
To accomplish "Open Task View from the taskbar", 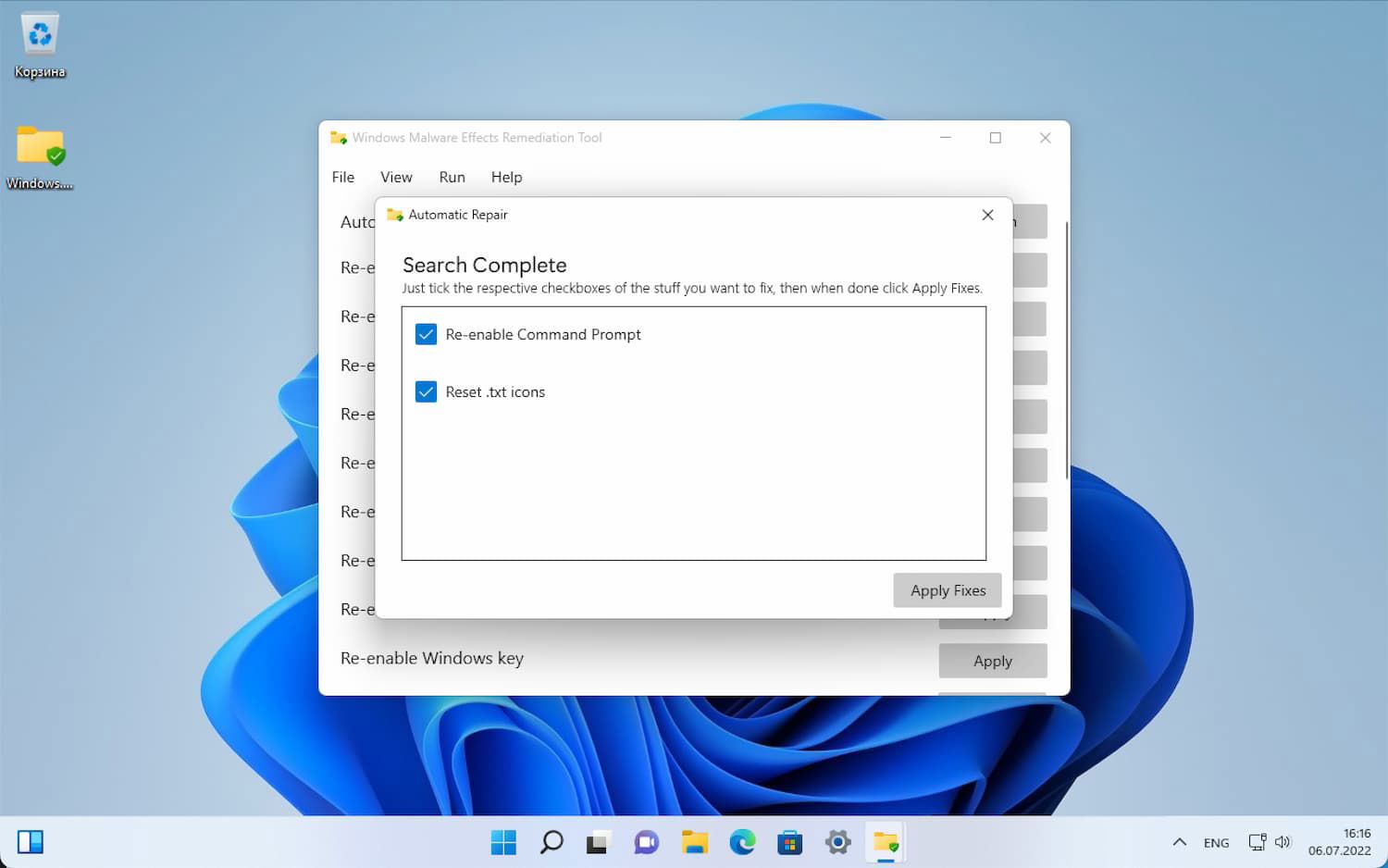I will (599, 842).
